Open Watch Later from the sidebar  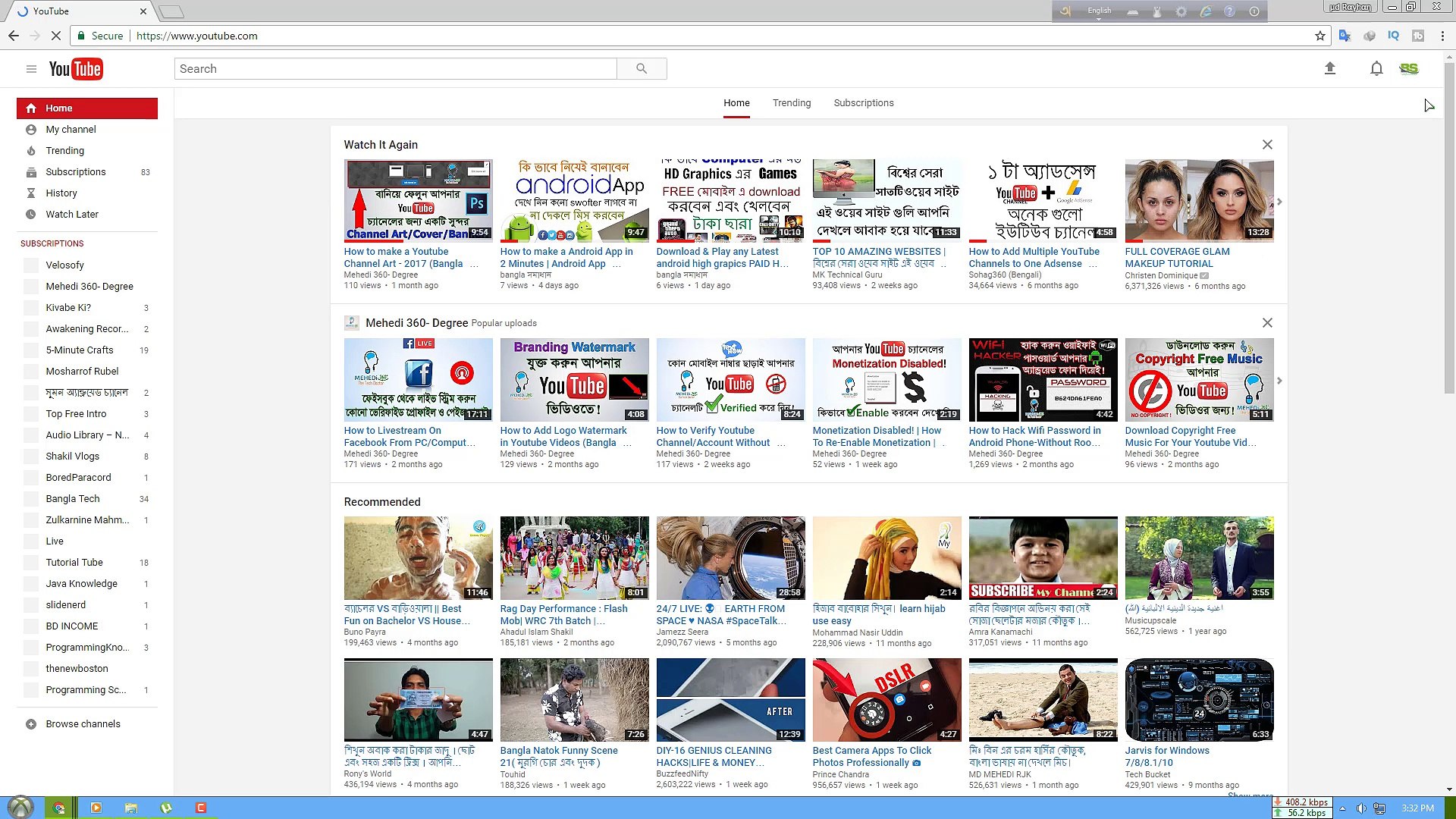click(x=71, y=214)
